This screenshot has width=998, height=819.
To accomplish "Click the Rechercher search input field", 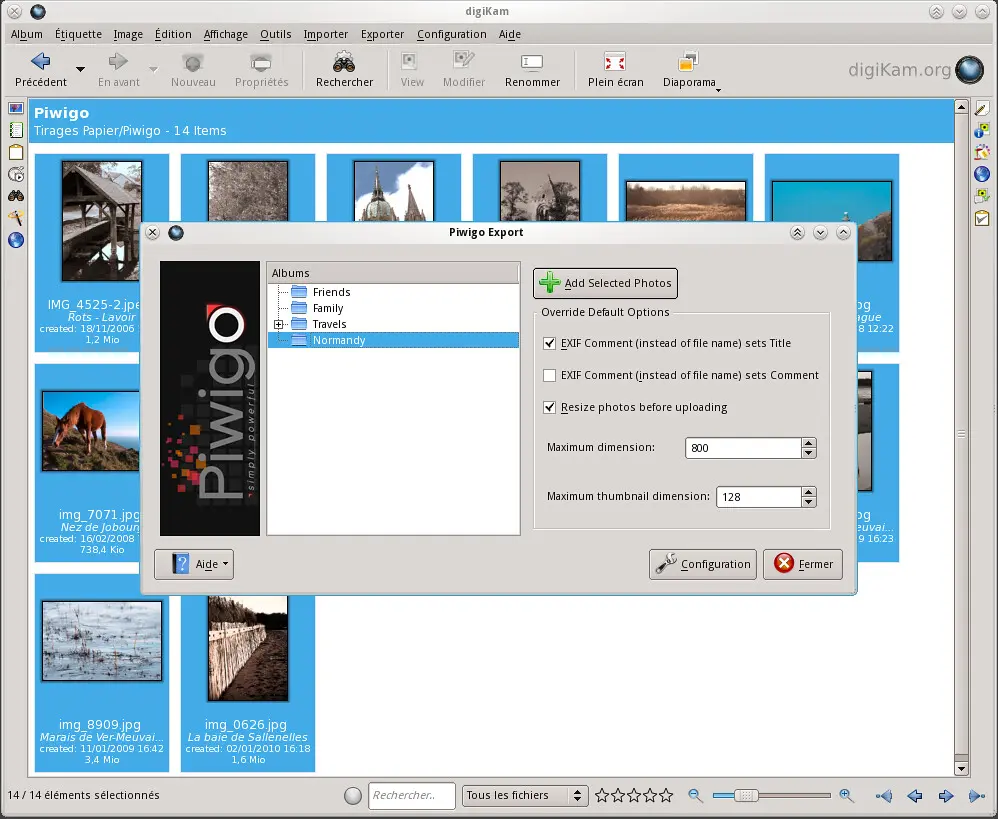I will pyautogui.click(x=411, y=796).
